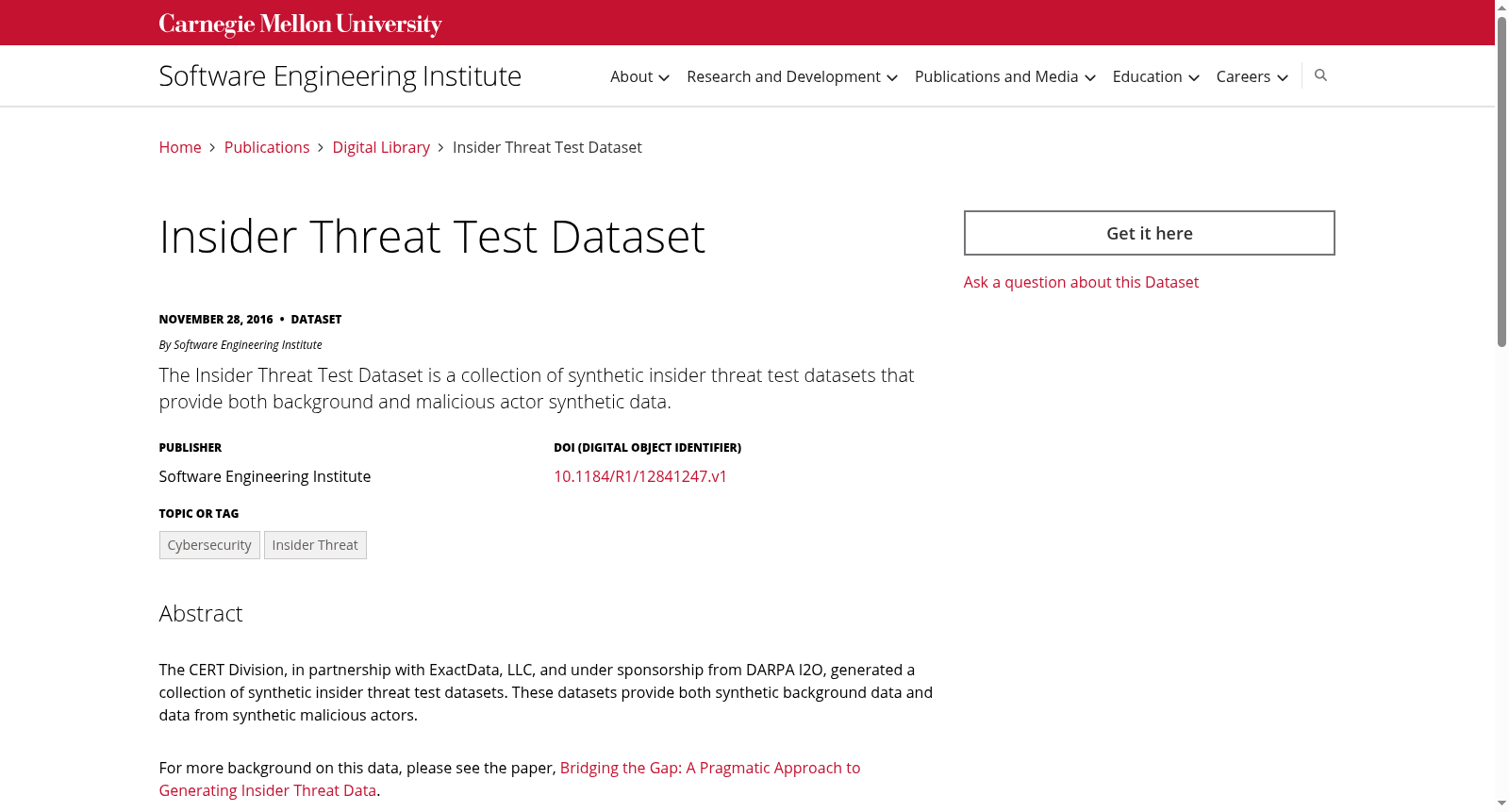Navigate to Digital Library breadcrumb
The image size is (1509, 812).
pos(381,147)
